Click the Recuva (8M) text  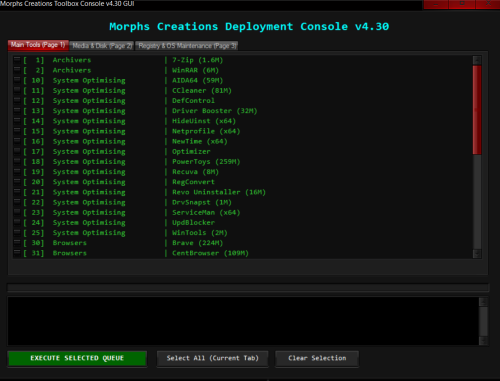click(x=195, y=172)
